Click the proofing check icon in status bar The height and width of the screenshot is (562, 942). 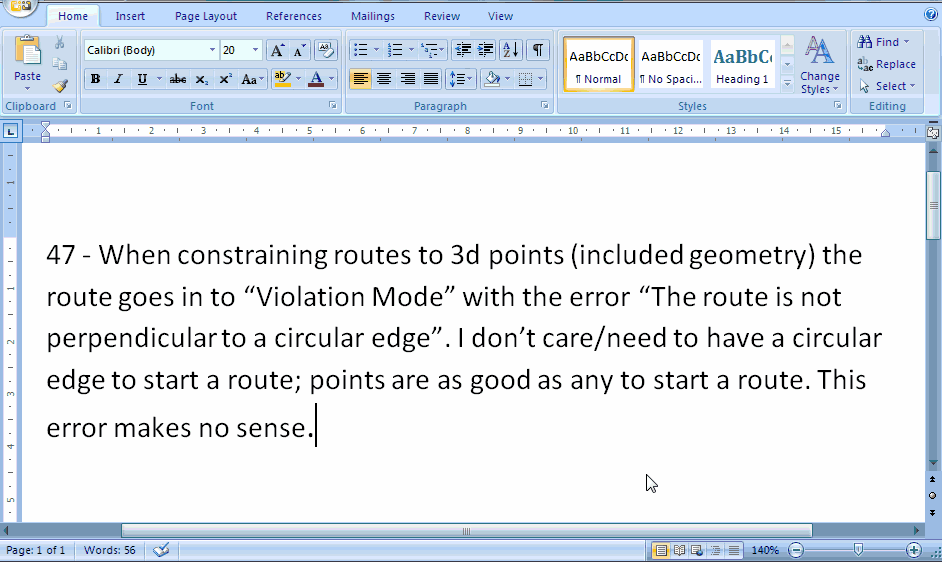point(161,550)
